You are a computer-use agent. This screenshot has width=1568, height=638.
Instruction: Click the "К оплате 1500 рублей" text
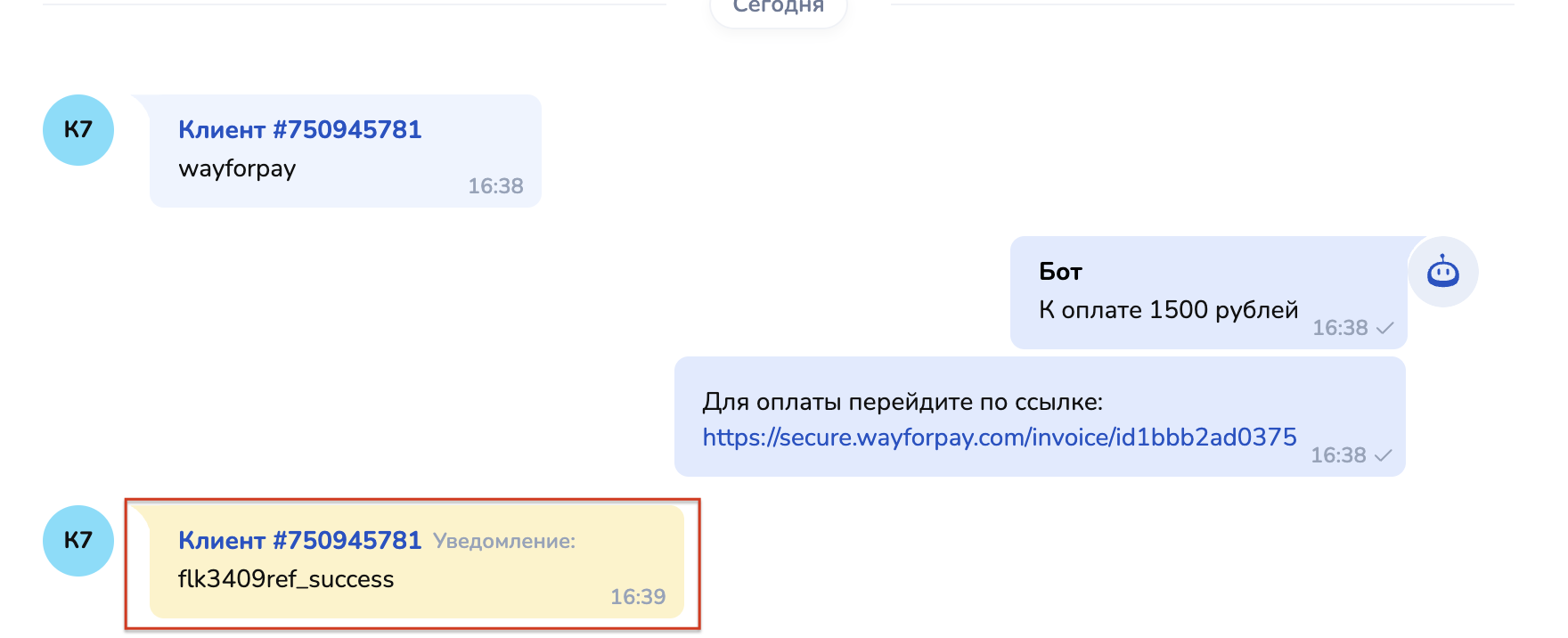tap(1168, 310)
